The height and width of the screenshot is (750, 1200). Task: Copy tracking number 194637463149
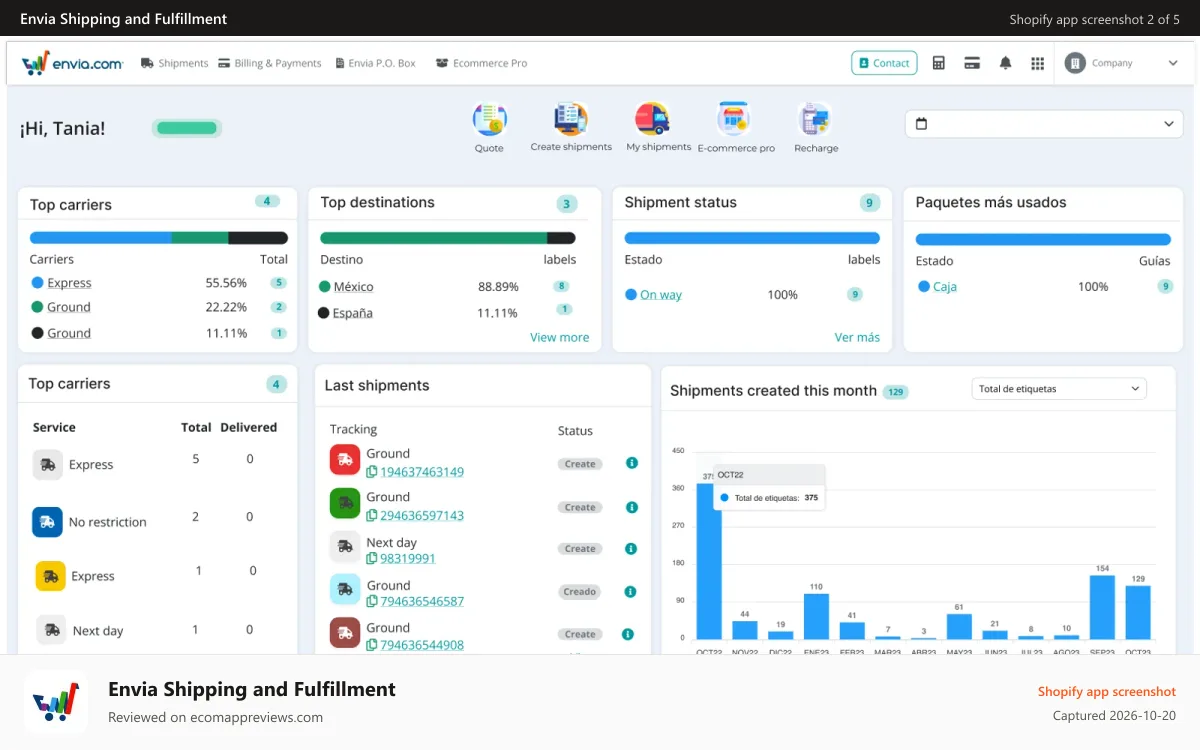[x=372, y=472]
